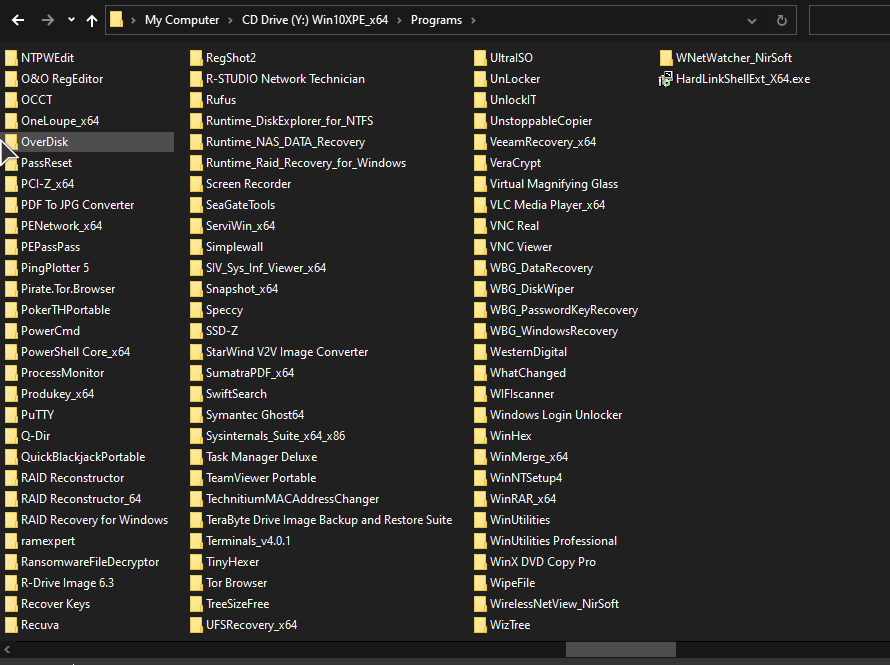
Task: Select HardLinkShellExt_X64.exe installer icon
Action: coord(665,79)
